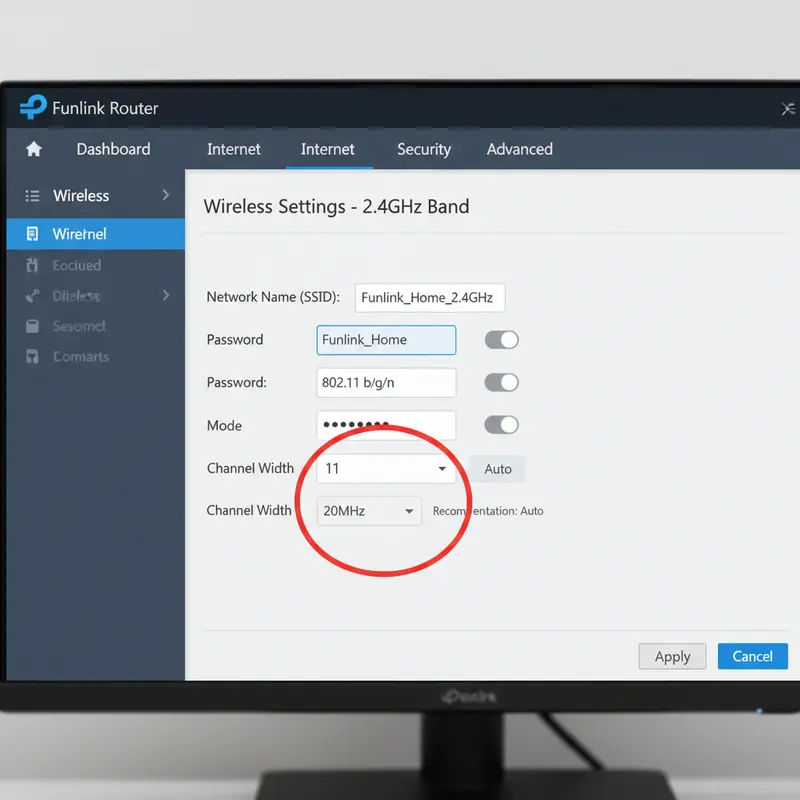The image size is (800, 800).
Task: Click the document icon in highlighted sidebar item
Action: coord(32,234)
